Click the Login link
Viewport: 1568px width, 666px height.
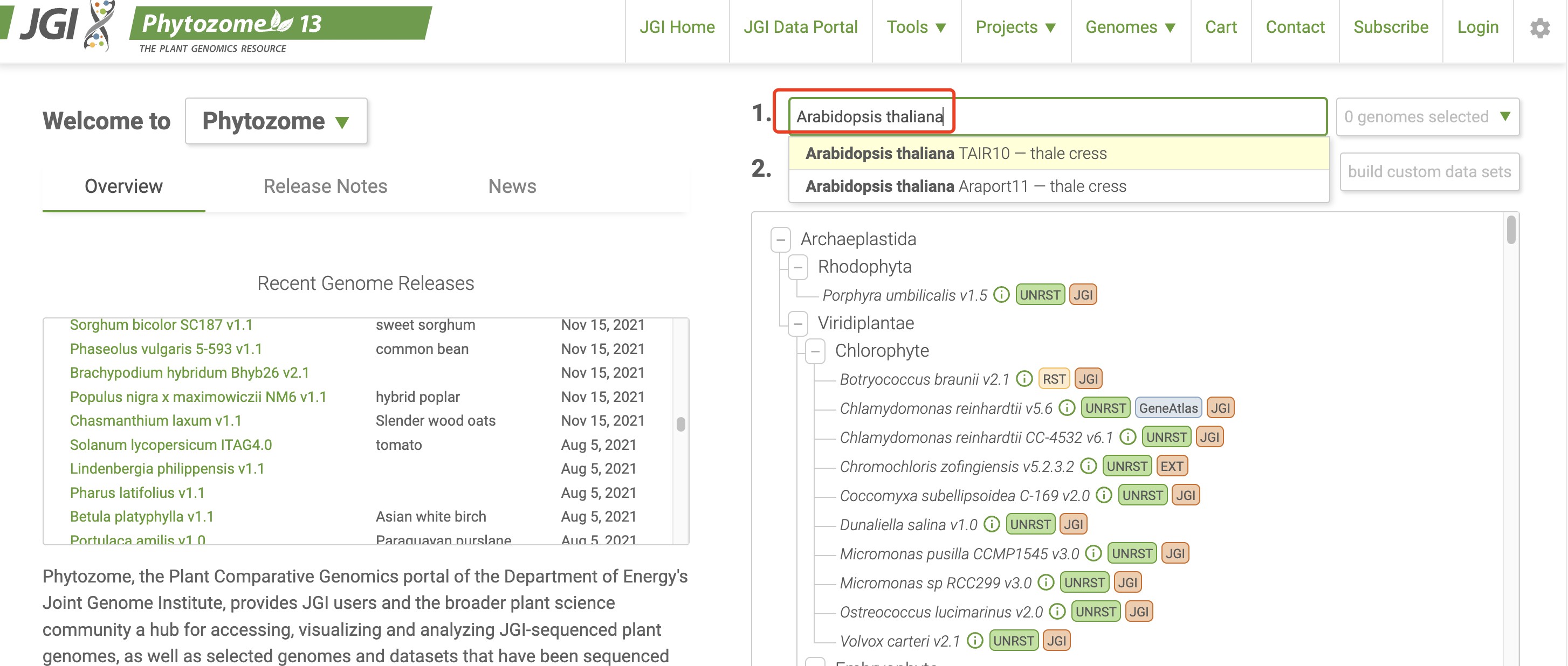[x=1477, y=27]
